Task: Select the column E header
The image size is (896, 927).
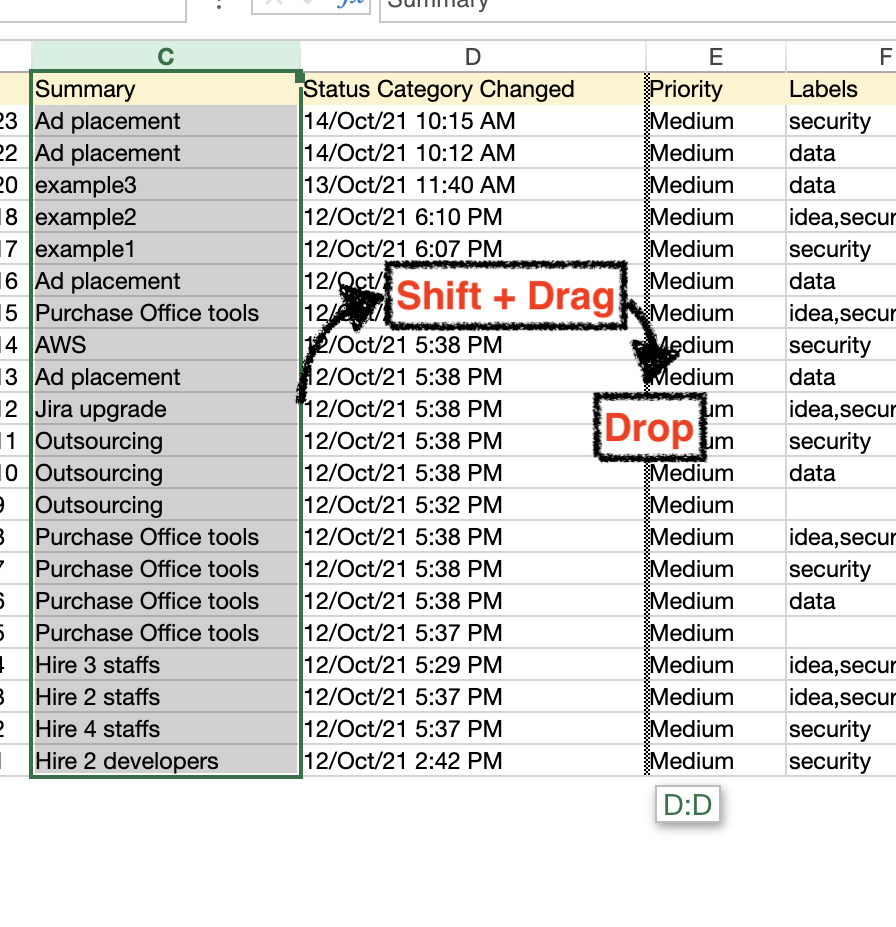Action: (715, 57)
